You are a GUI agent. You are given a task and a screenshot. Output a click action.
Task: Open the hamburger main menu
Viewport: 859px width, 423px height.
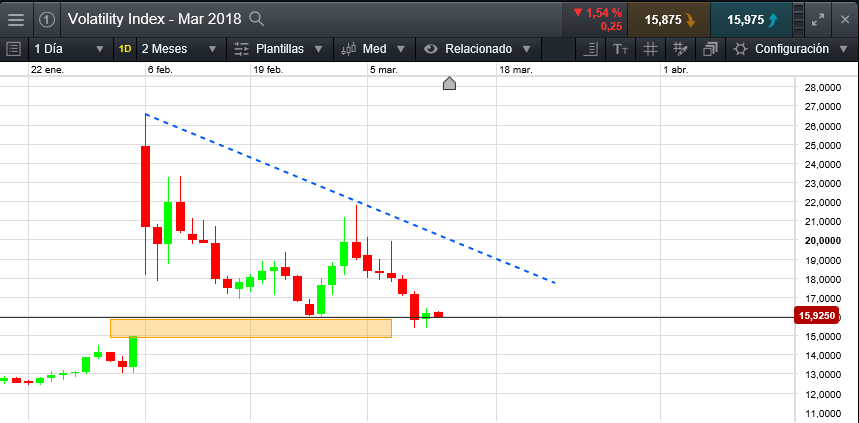pyautogui.click(x=16, y=20)
